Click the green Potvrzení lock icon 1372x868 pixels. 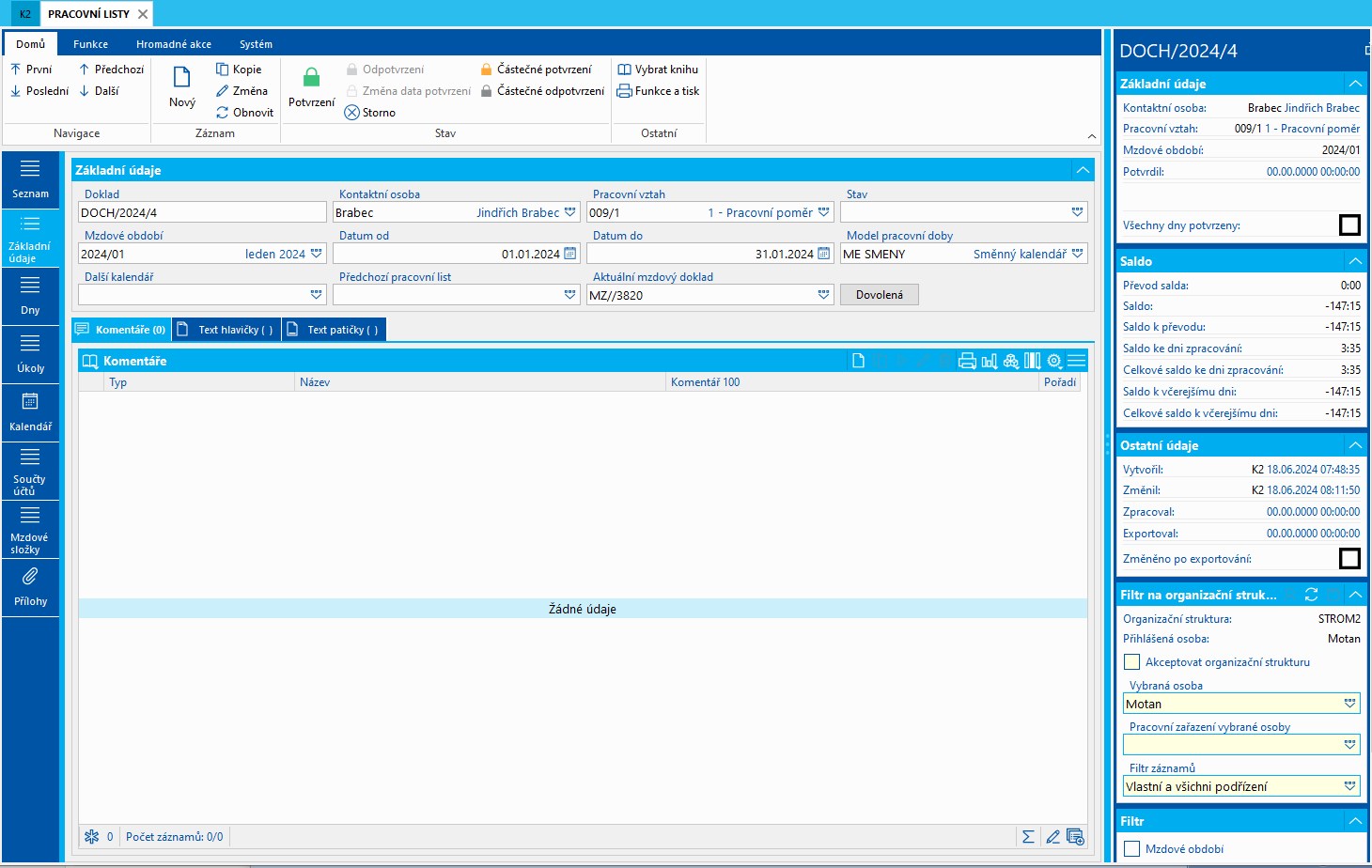coord(311,77)
